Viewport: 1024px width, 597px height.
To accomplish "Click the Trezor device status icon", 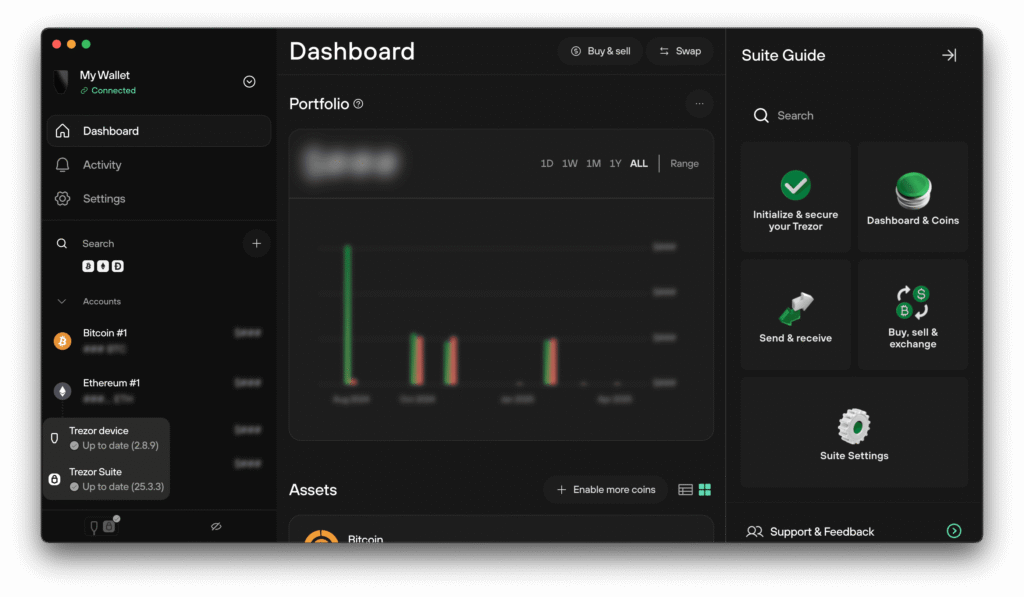I will click(93, 525).
